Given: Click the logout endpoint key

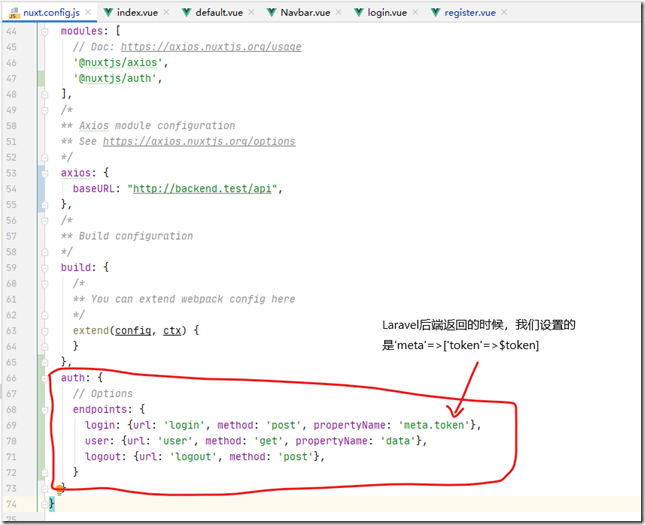Looking at the screenshot, I should pyautogui.click(x=103, y=457).
